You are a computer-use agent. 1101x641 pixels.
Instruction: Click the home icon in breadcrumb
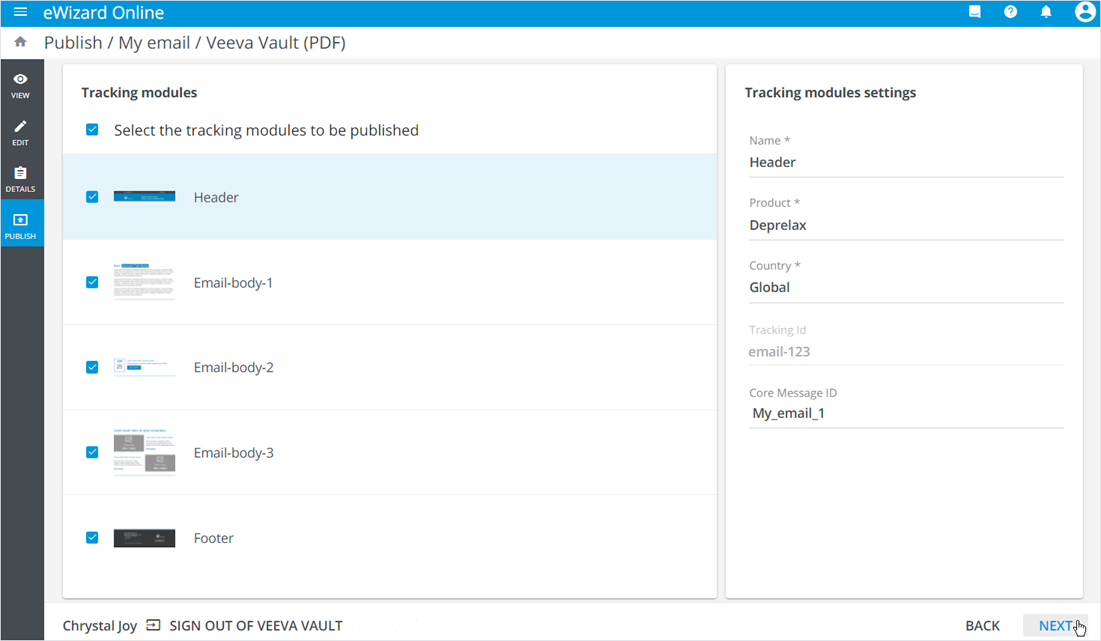click(x=20, y=42)
